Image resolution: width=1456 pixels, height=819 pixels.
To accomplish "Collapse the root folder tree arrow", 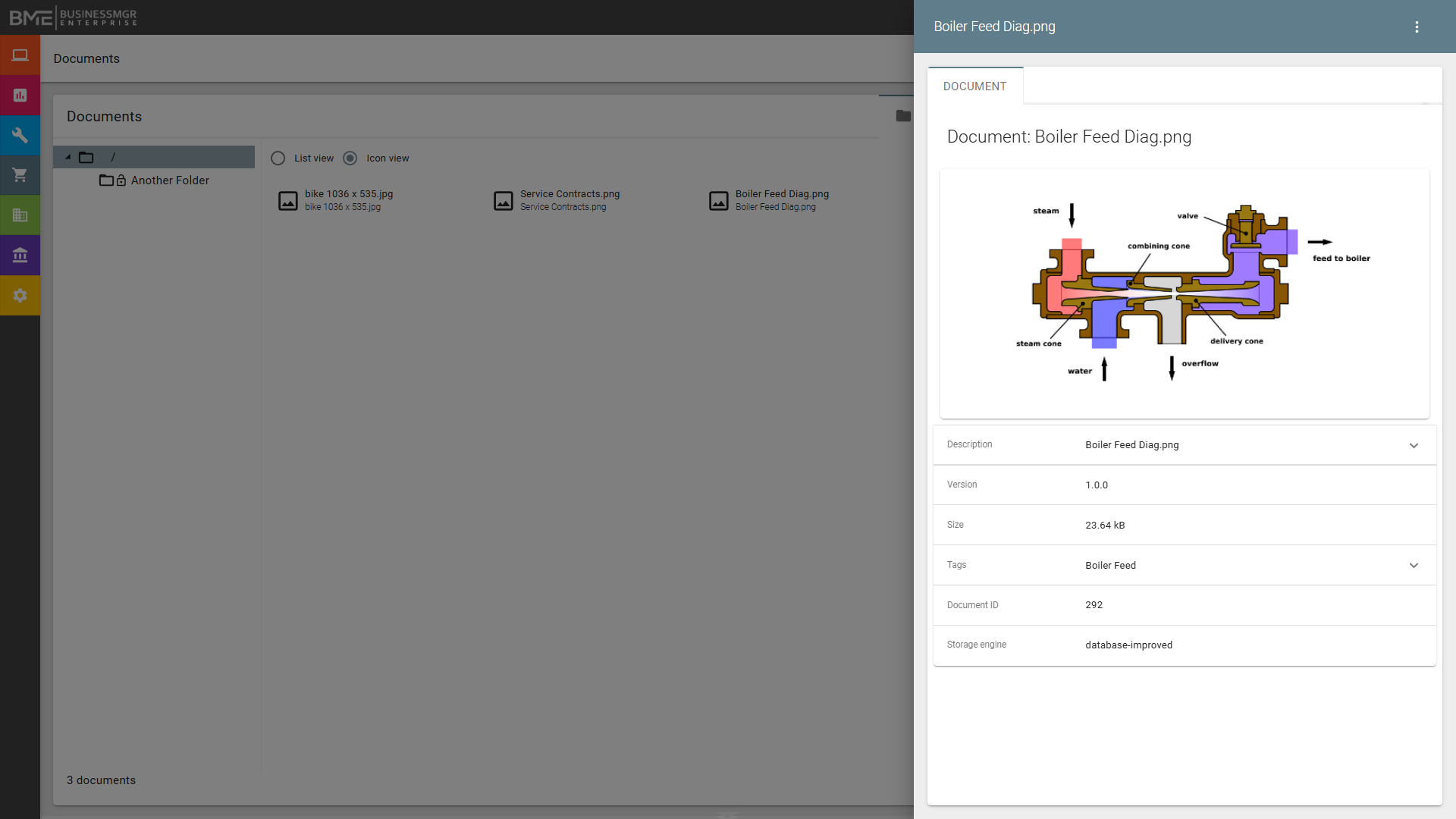I will tap(68, 157).
